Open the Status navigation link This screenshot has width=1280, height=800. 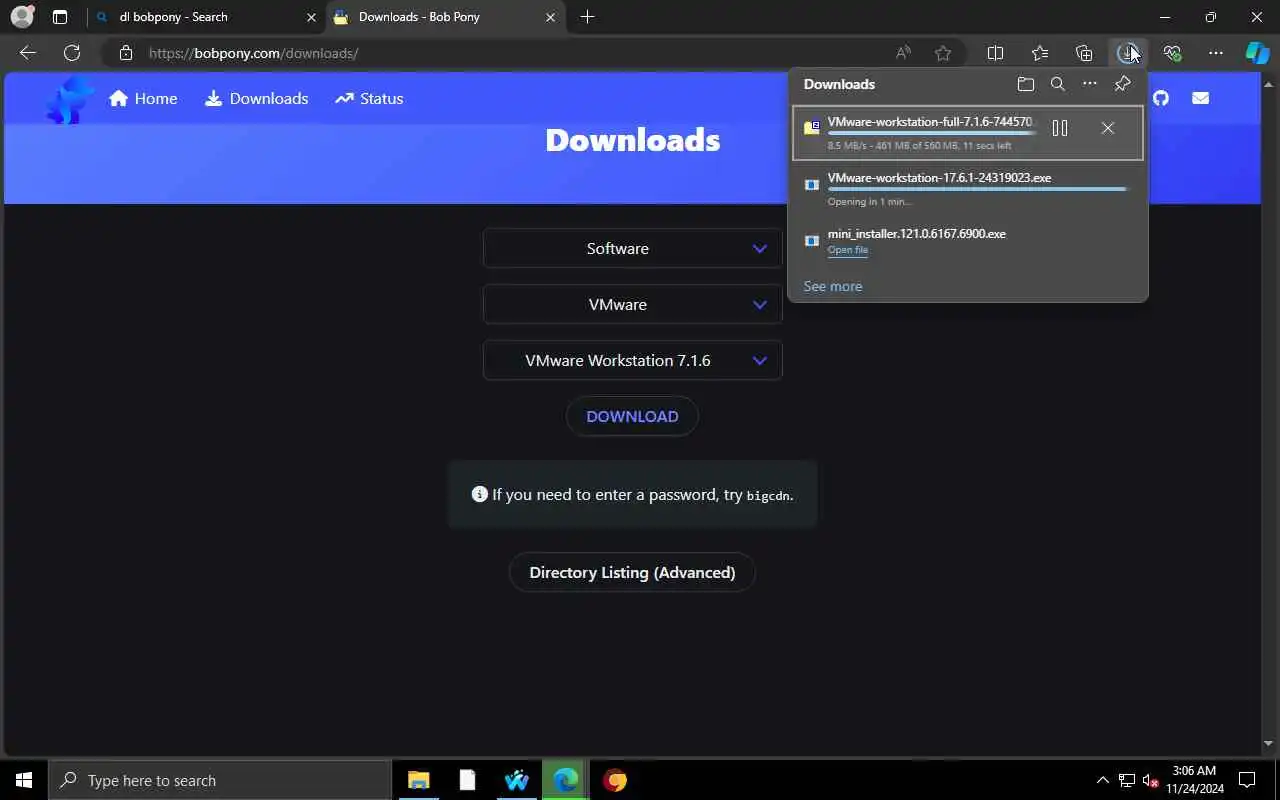pyautogui.click(x=369, y=98)
